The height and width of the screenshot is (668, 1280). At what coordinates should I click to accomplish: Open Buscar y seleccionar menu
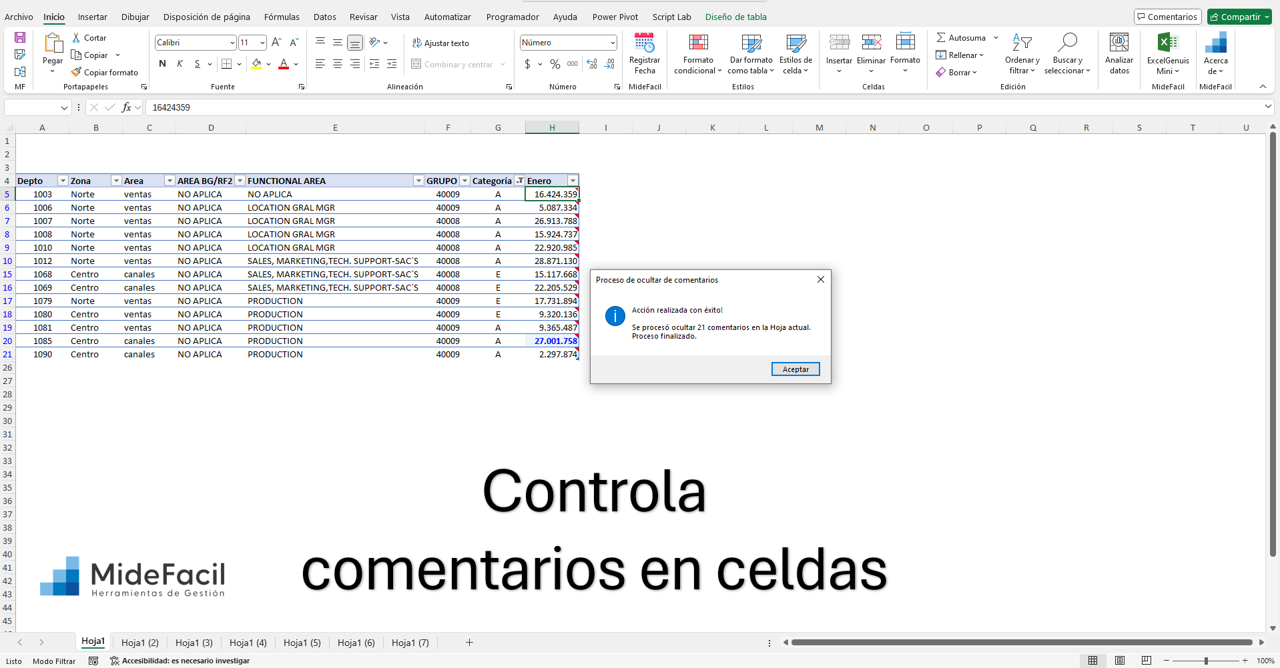pos(1067,53)
